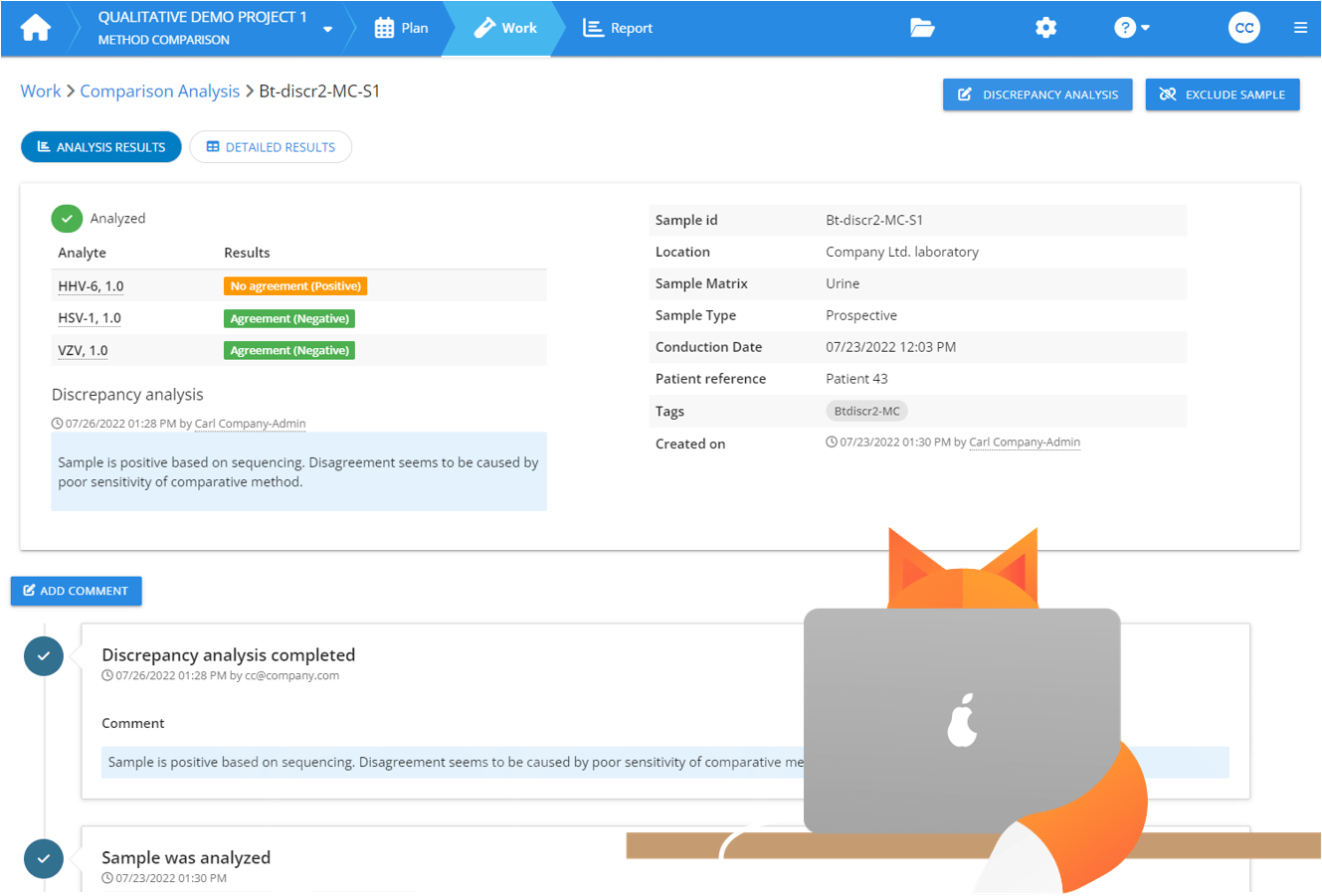Image resolution: width=1322 pixels, height=896 pixels.
Task: Click the Exclude Sample button
Action: point(1223,94)
